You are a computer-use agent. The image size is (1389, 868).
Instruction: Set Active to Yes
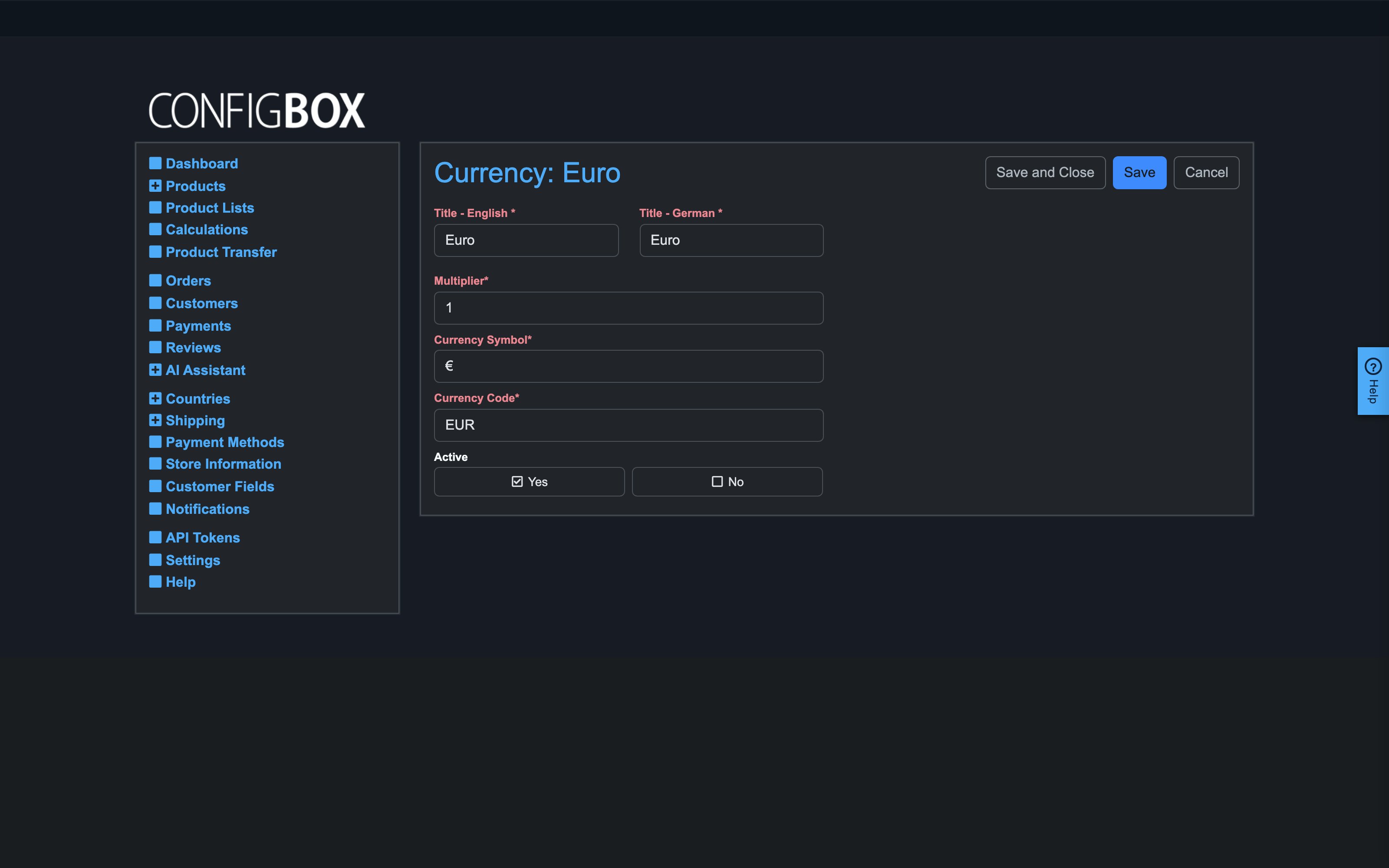[x=529, y=482]
